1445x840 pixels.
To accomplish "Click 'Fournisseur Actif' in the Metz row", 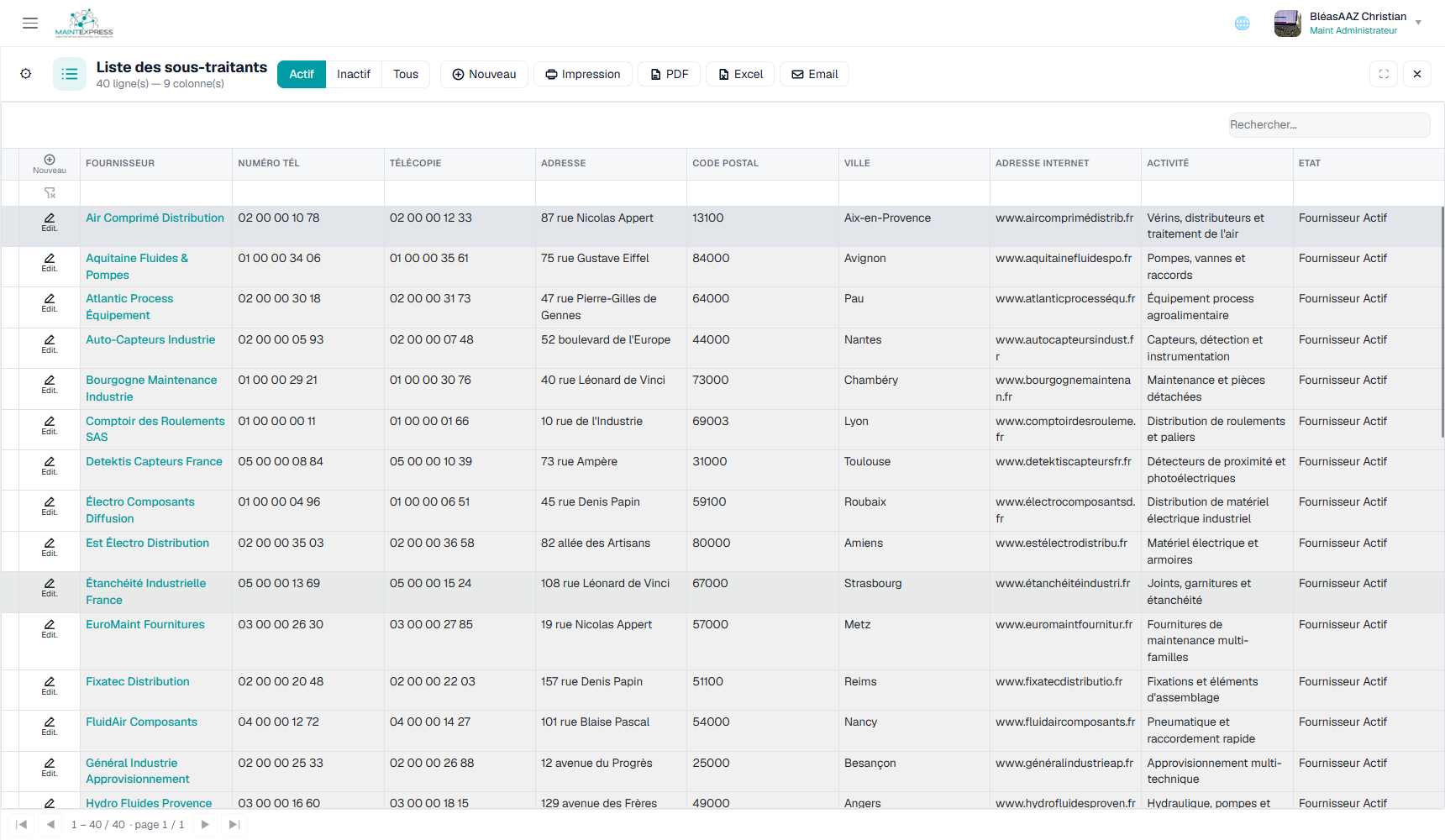I will (1343, 624).
